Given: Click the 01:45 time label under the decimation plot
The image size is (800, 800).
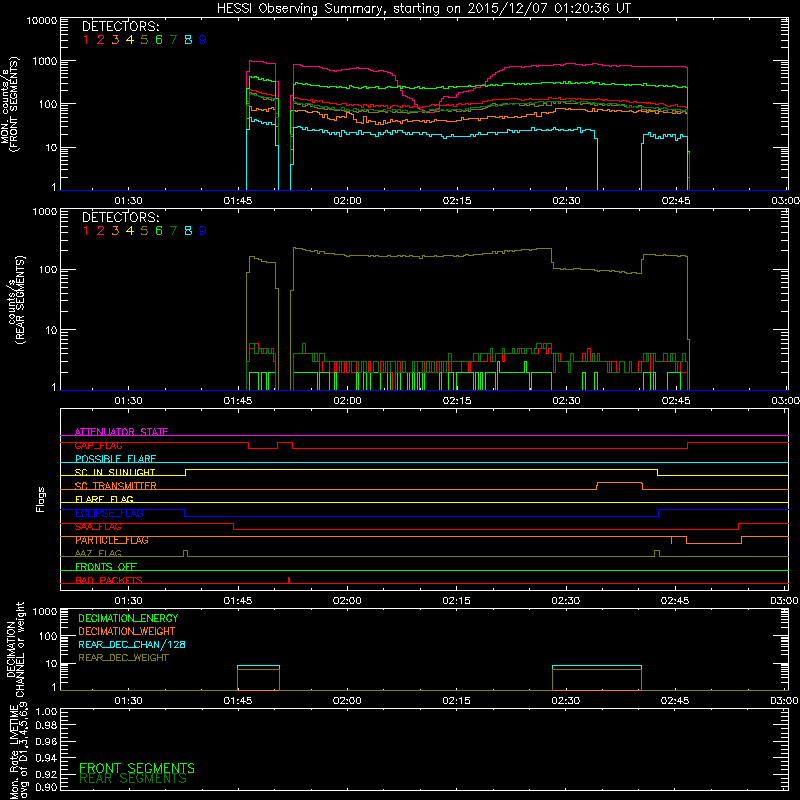Looking at the screenshot, I should click(238, 701).
